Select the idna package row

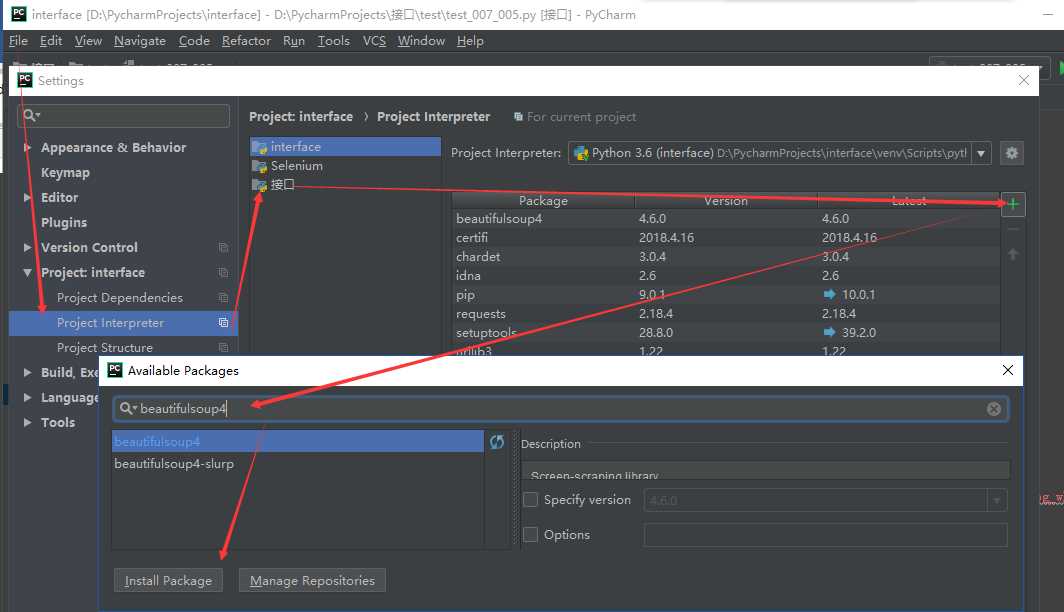[x=725, y=275]
